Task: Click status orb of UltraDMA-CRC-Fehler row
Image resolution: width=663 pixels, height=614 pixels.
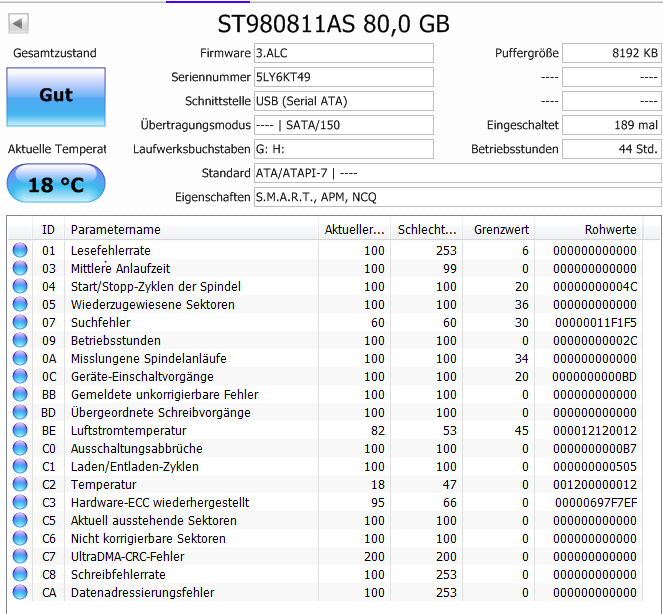Action: point(20,556)
